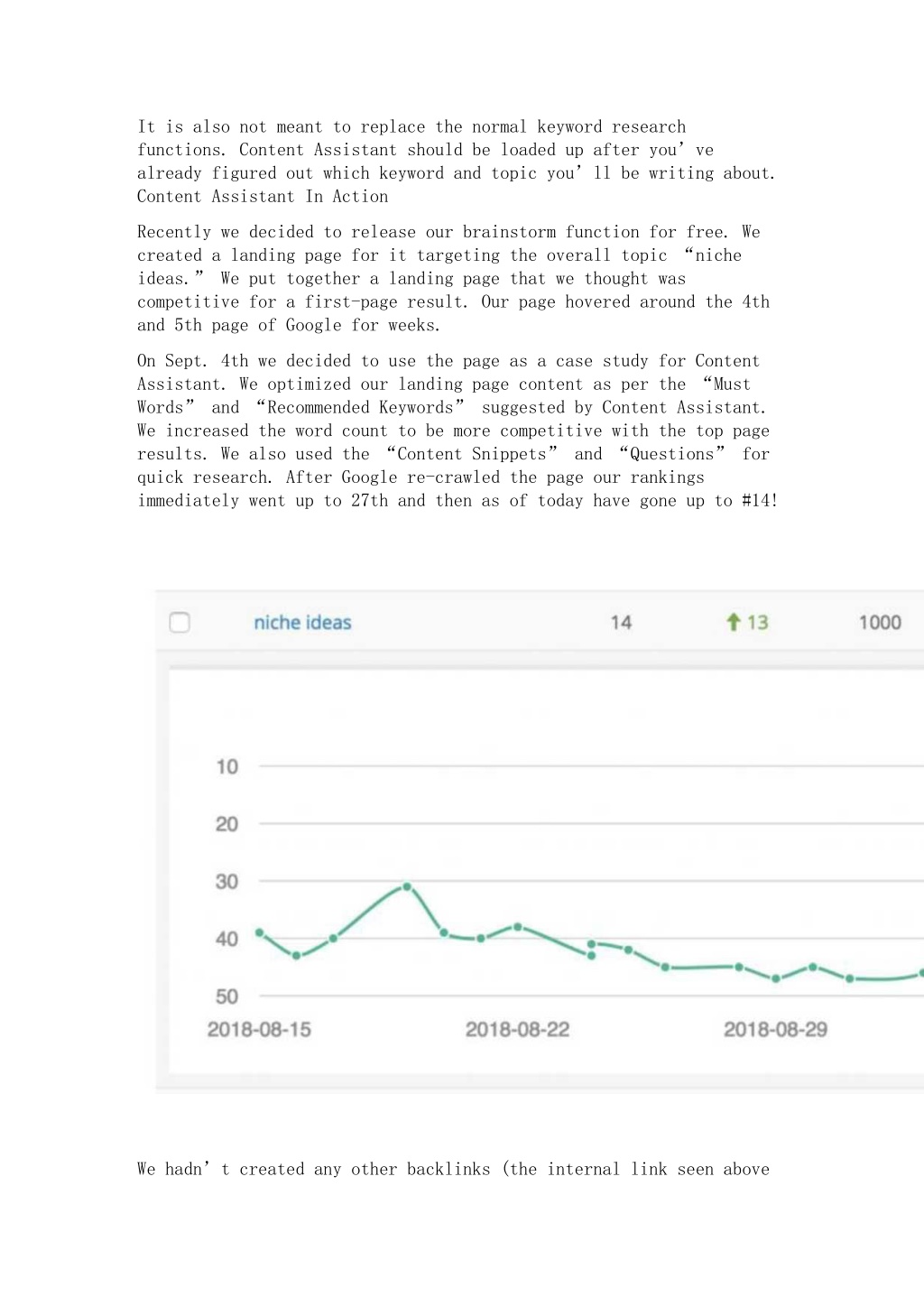Click the line We hadn't created any other backlinks
Screen dimensions: 924x1306
tap(453, 1169)
